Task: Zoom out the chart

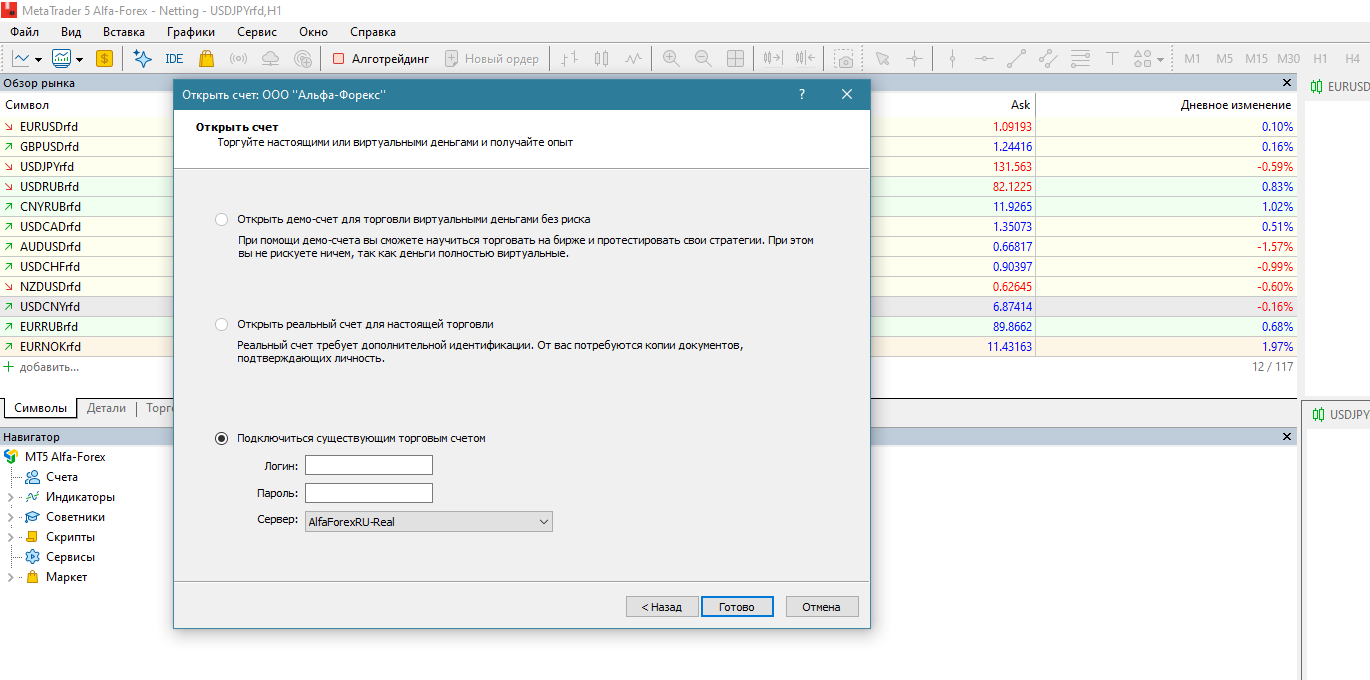Action: point(703,59)
